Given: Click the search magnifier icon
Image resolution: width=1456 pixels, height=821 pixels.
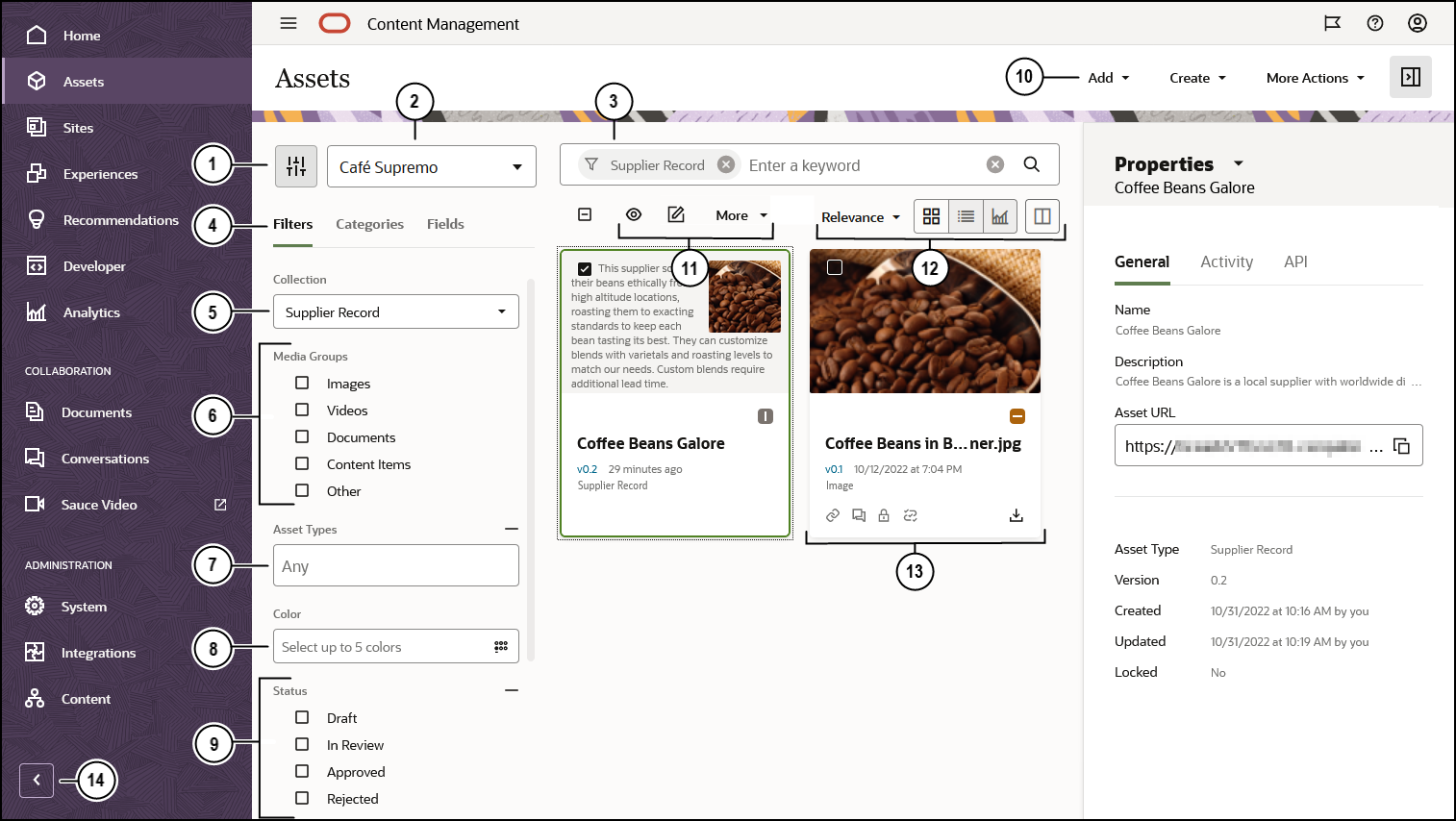Looking at the screenshot, I should pos(1031,164).
